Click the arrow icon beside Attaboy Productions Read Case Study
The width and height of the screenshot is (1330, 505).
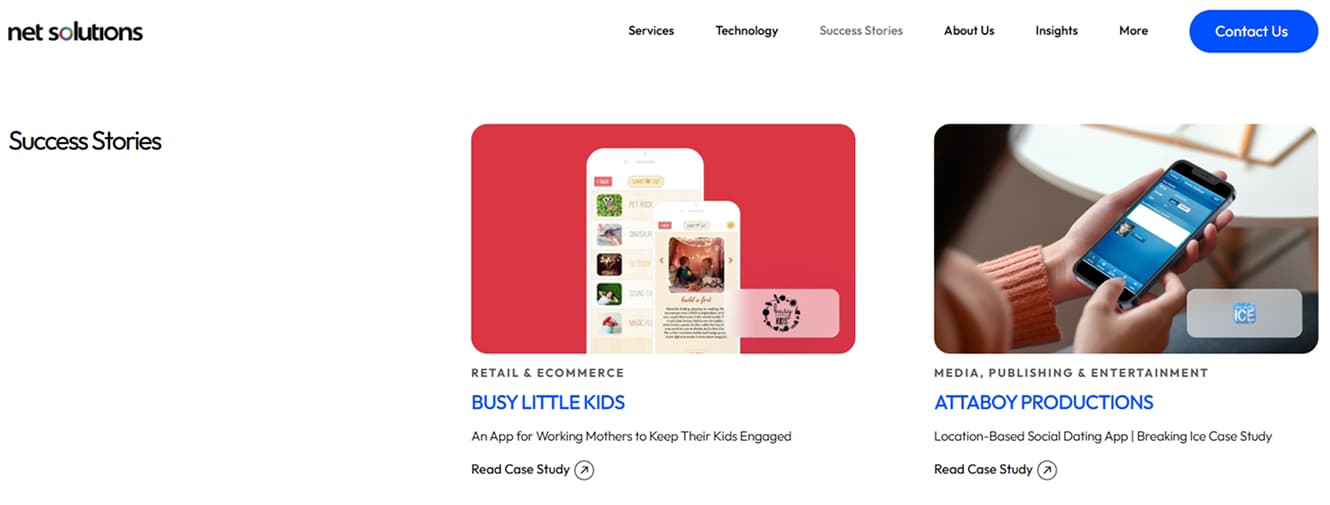click(x=1047, y=470)
